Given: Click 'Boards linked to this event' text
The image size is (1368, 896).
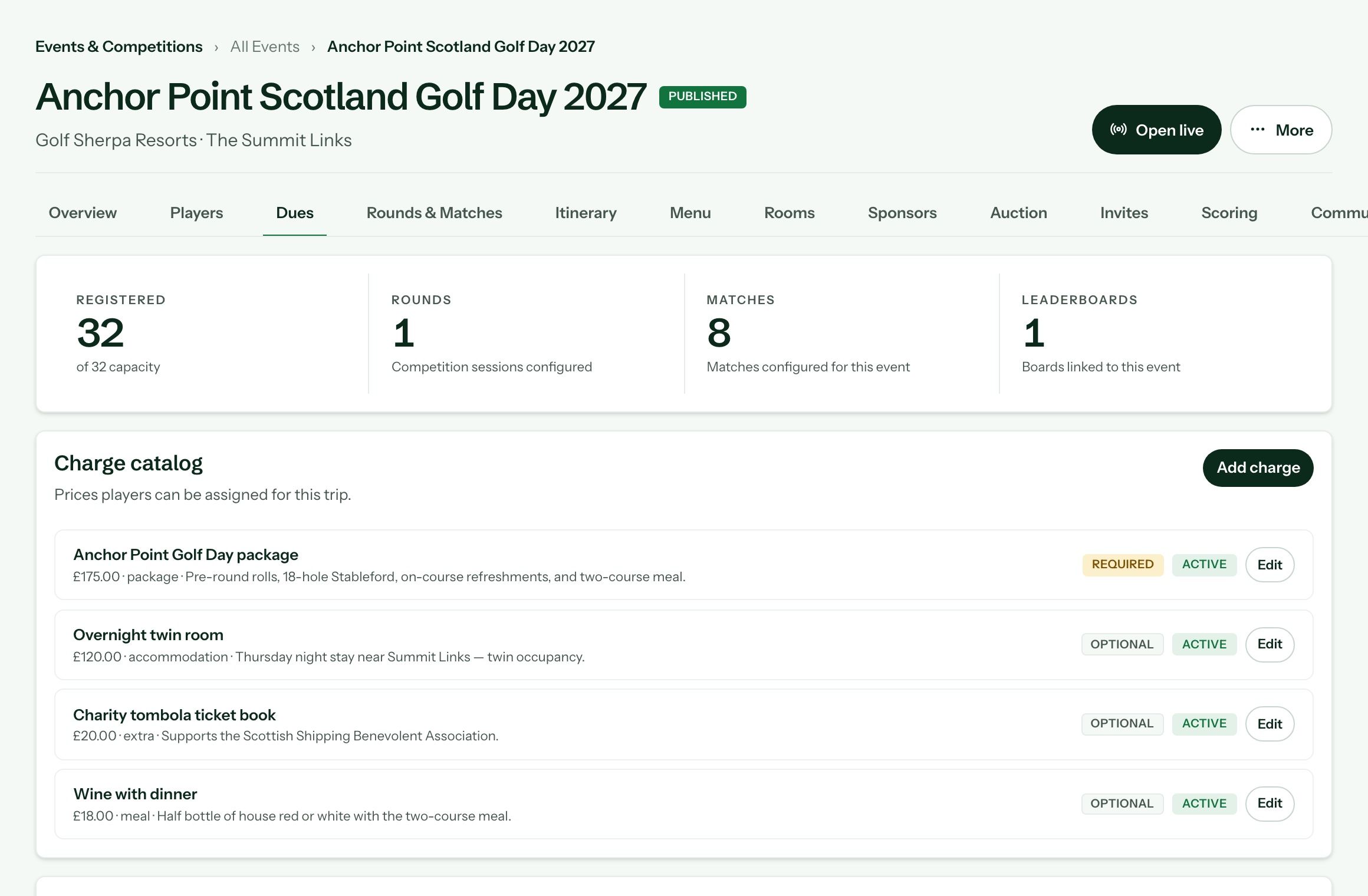Looking at the screenshot, I should pos(1101,367).
